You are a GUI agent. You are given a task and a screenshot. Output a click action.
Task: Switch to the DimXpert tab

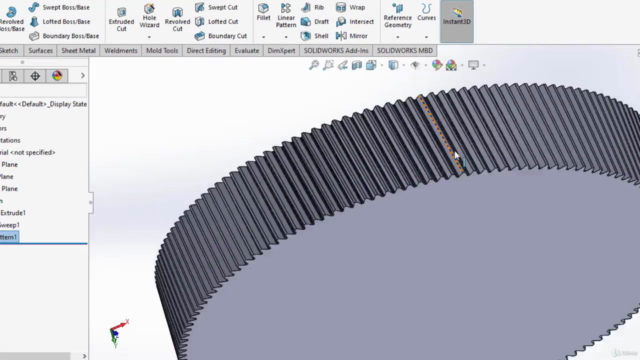point(281,51)
